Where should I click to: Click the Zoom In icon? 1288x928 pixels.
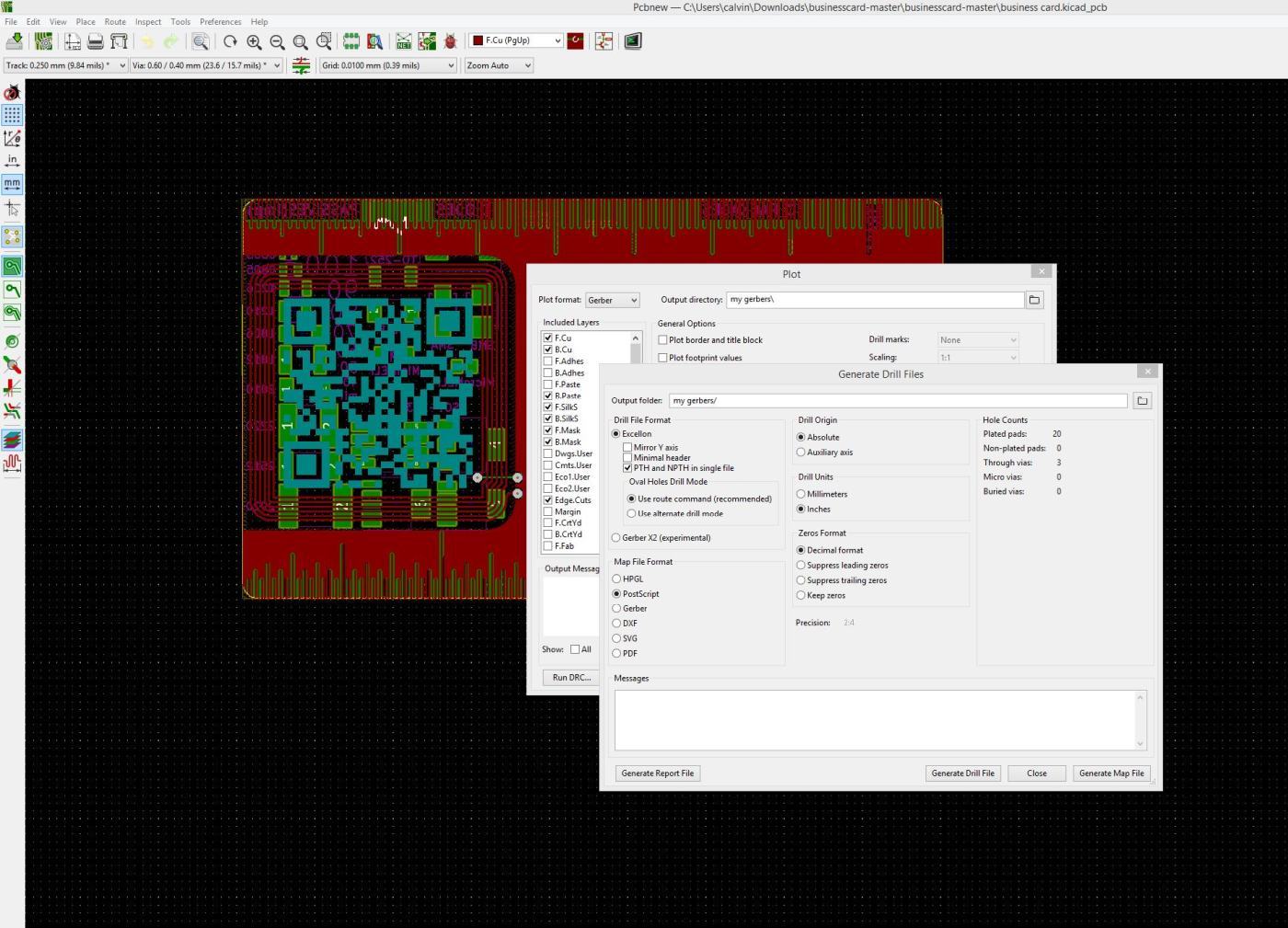[254, 41]
